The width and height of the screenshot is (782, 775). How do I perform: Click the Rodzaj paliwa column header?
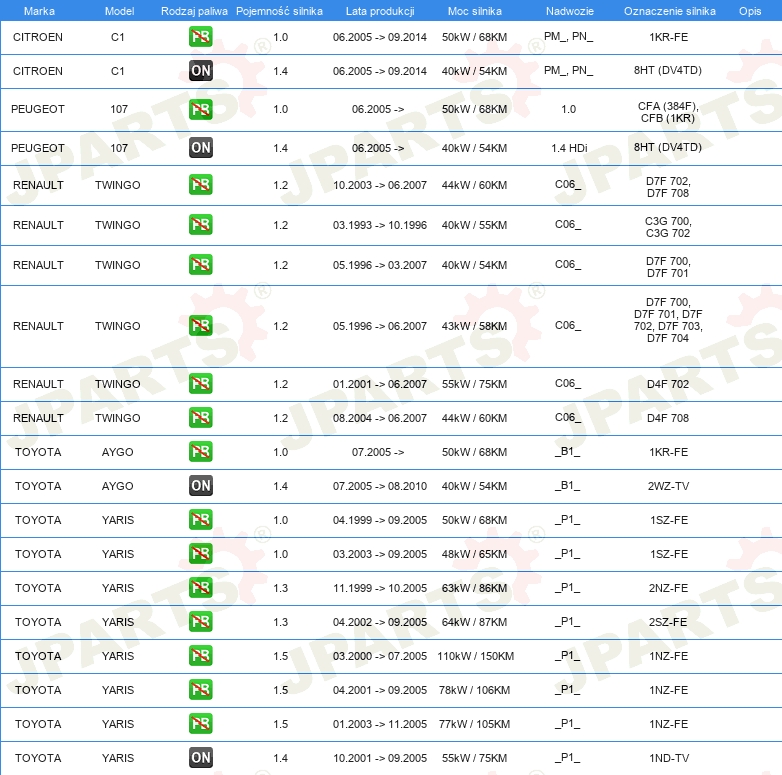click(x=194, y=11)
